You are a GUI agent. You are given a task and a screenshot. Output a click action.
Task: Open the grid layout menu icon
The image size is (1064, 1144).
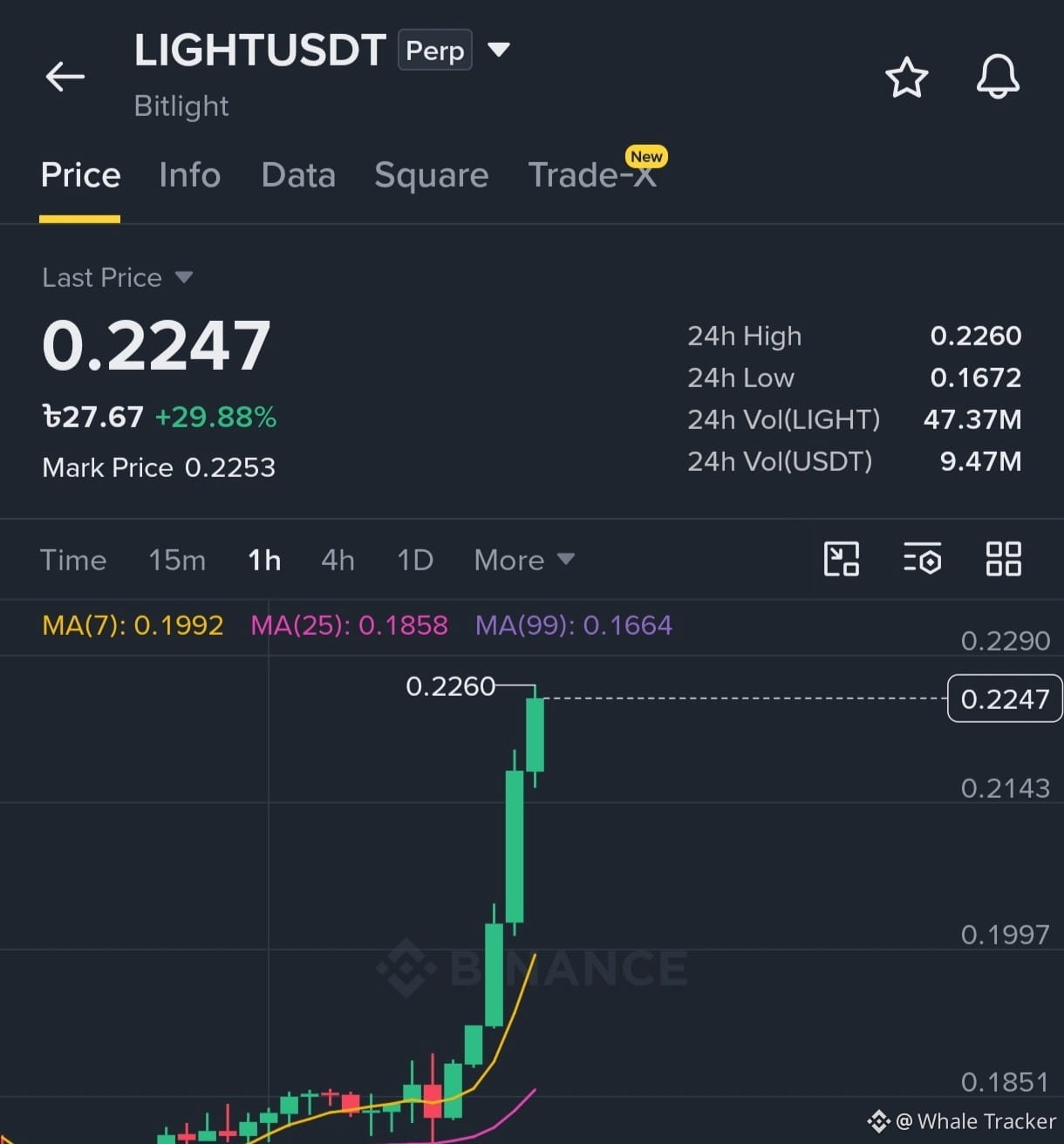click(1003, 559)
